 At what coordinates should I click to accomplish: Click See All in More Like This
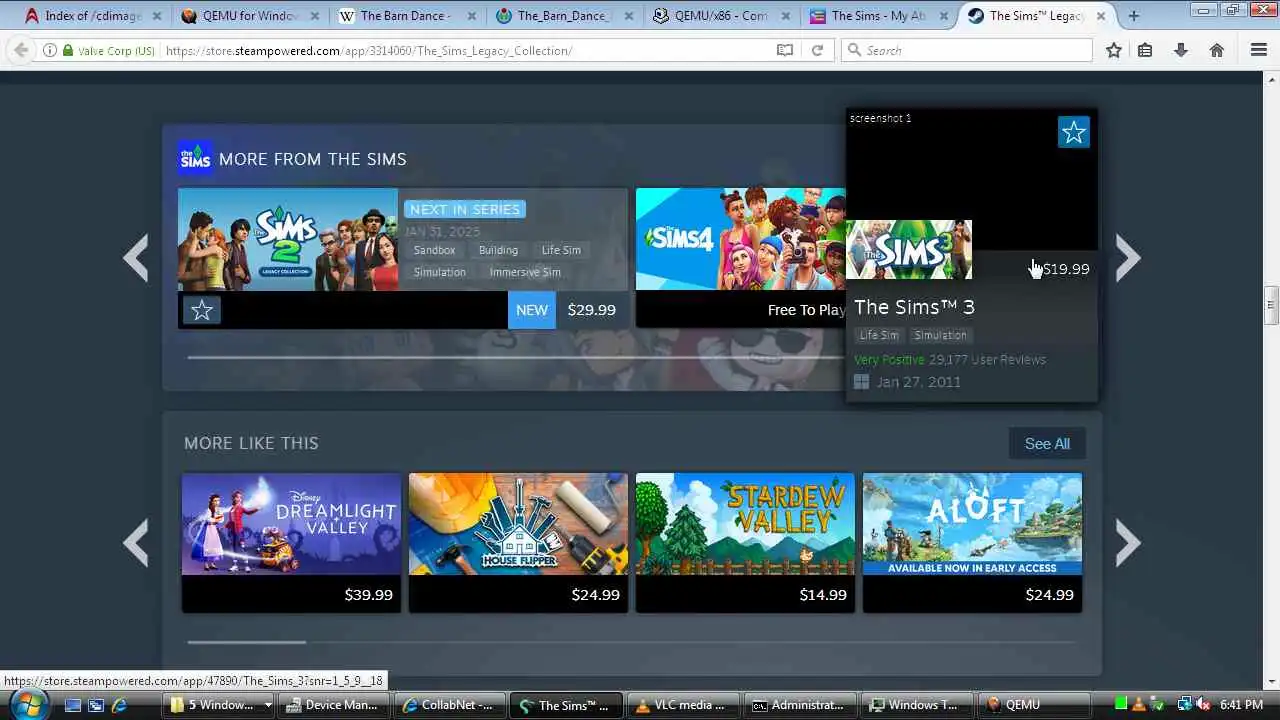(x=1047, y=444)
